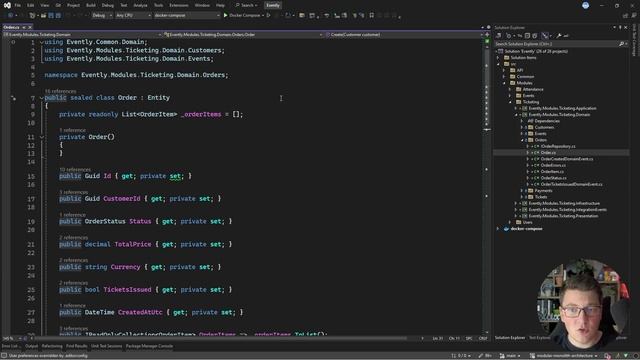Open the Tools menu

pos(158,5)
